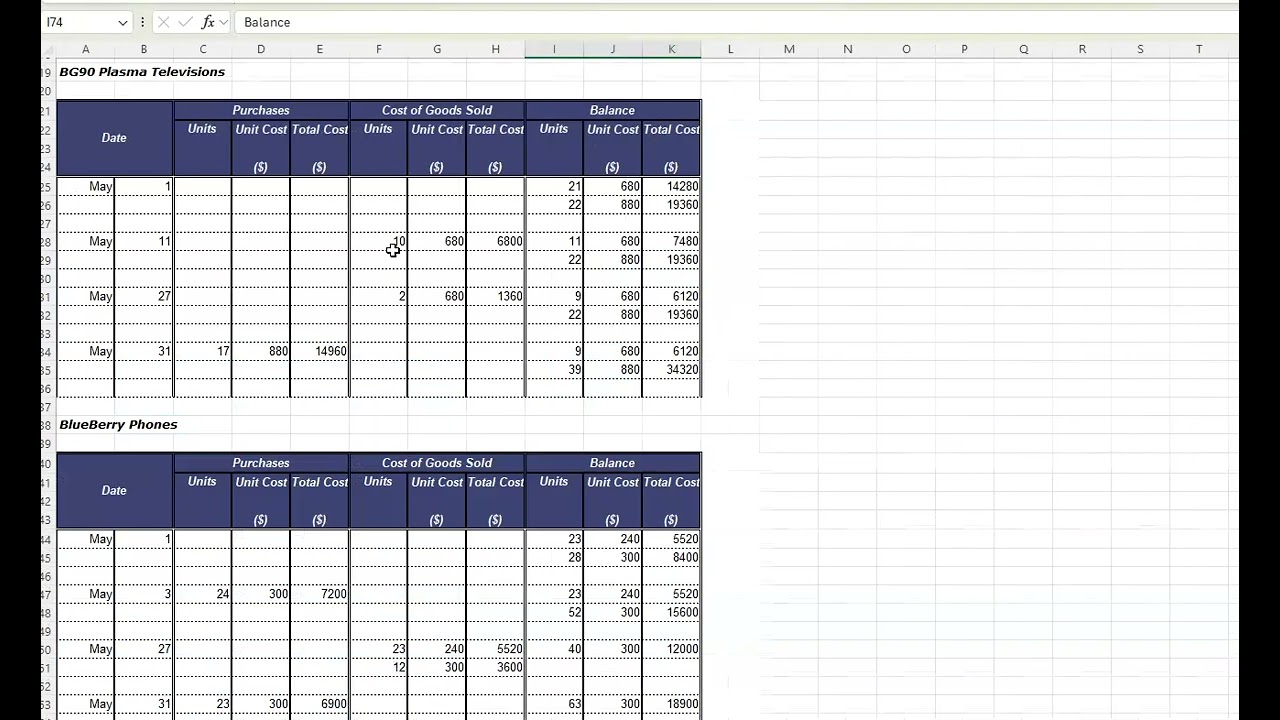Select balance units cell showing 63
Viewport: 1280px width, 720px height.
(554, 705)
